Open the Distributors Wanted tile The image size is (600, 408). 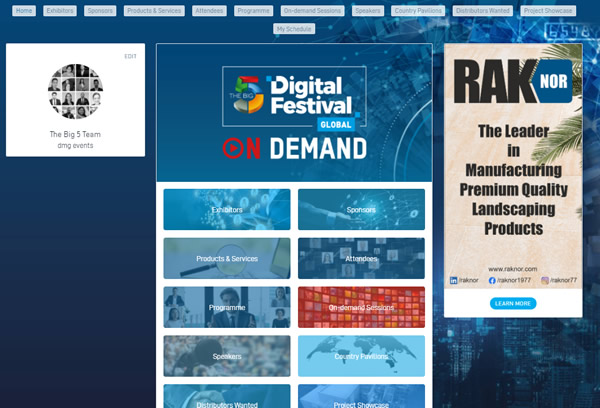[227, 397]
